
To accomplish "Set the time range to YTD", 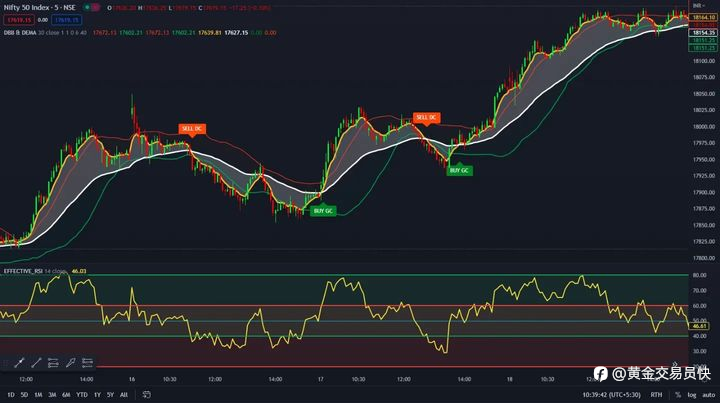I will 82,395.
